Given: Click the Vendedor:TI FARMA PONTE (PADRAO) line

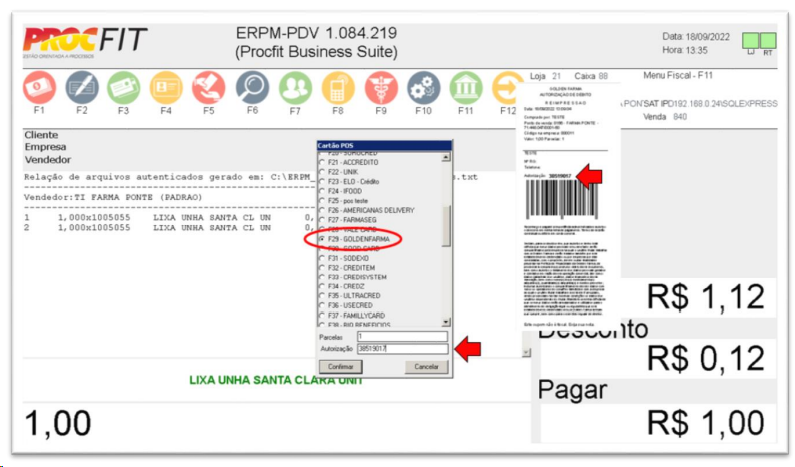Looking at the screenshot, I should [113, 197].
